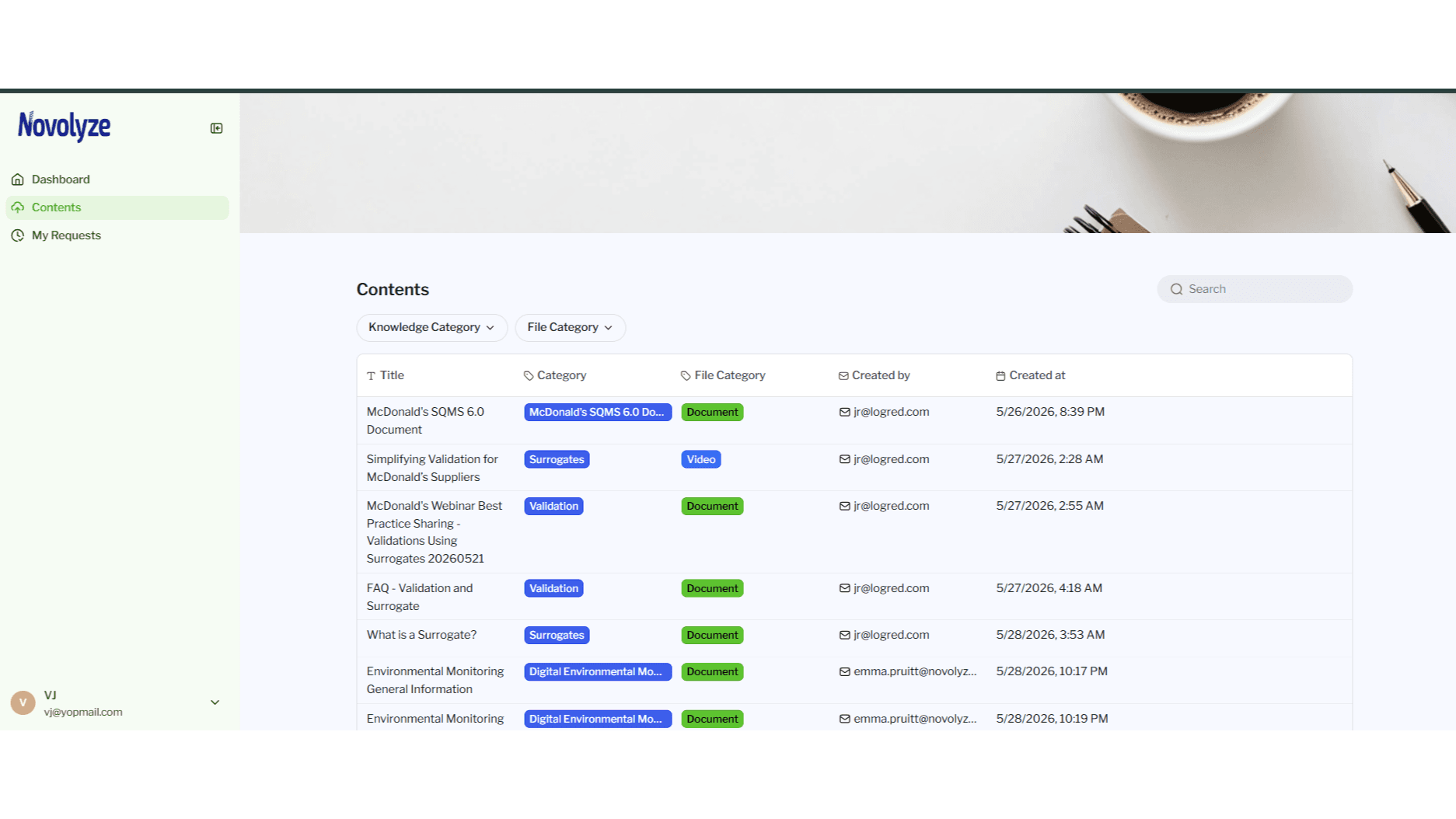Click Validation tag in McDonald's Webinar row
Viewport: 1456px width, 819px height.
(553, 506)
